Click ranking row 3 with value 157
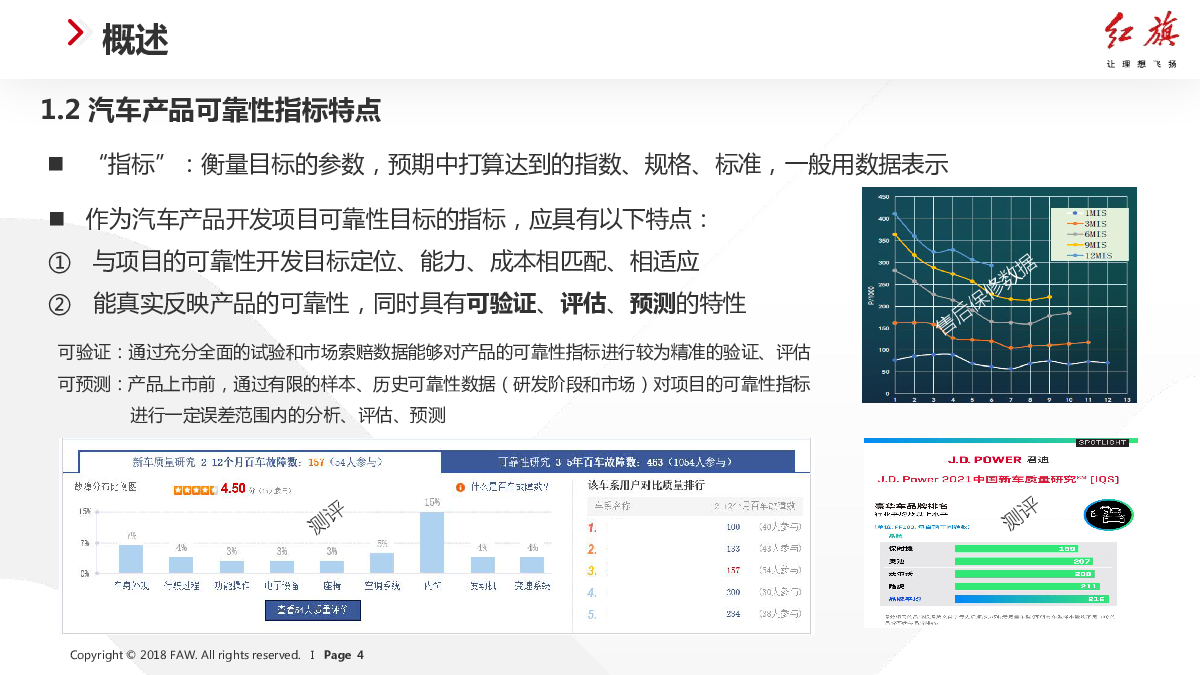This screenshot has height=675, width=1200. pos(694,570)
